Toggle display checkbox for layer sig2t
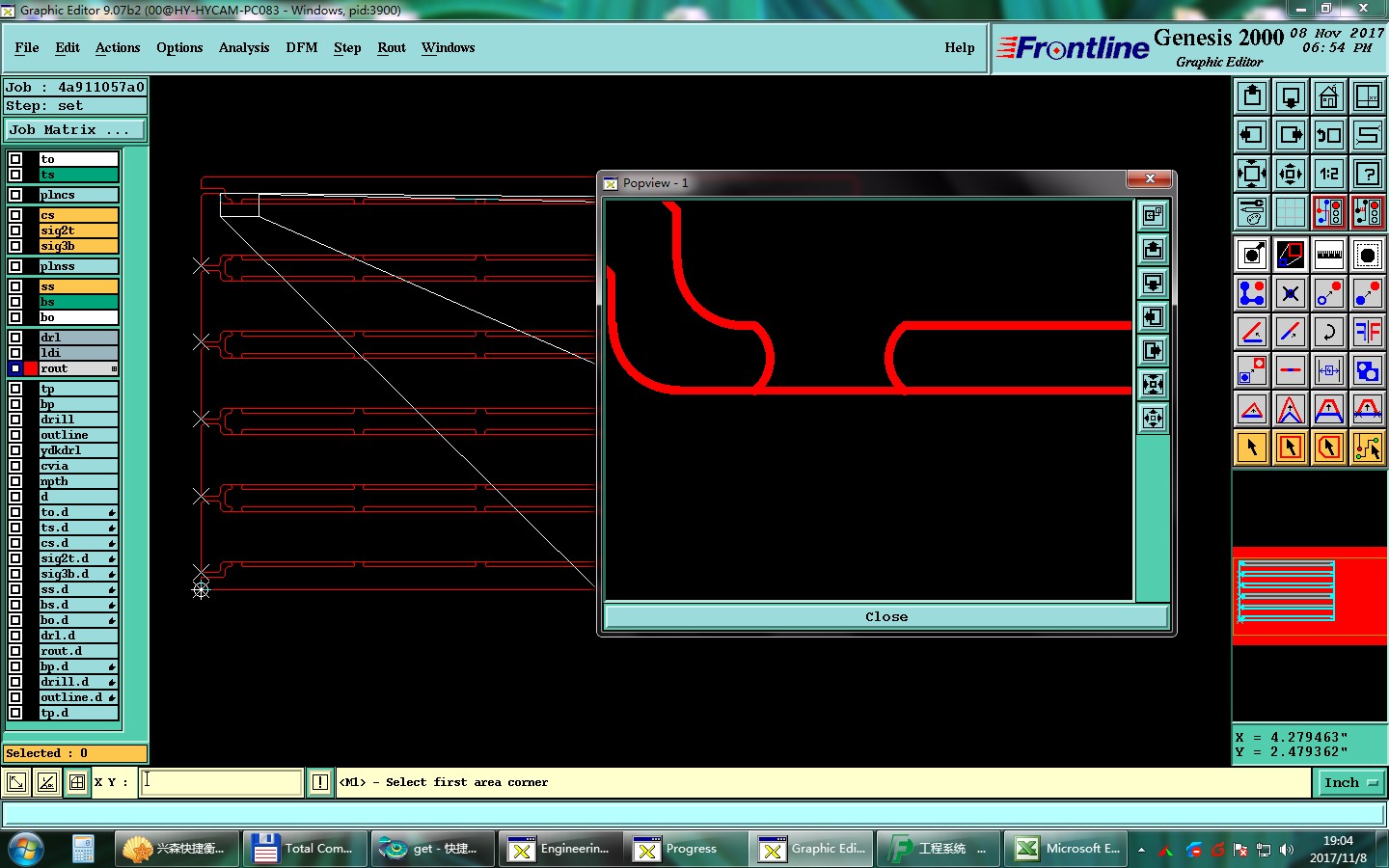The width and height of the screenshot is (1389, 868). pyautogui.click(x=15, y=231)
